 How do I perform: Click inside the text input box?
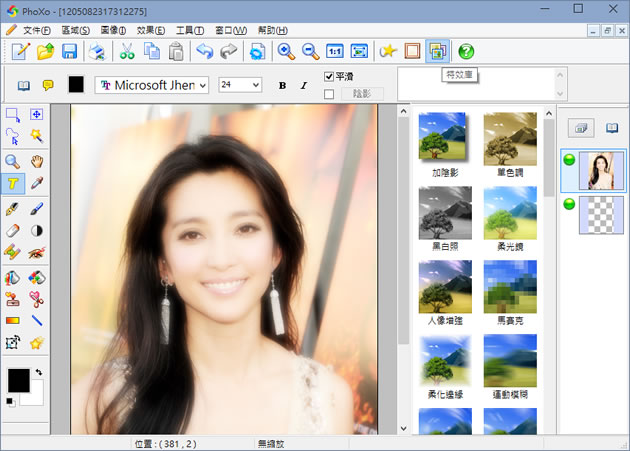pyautogui.click(x=476, y=84)
